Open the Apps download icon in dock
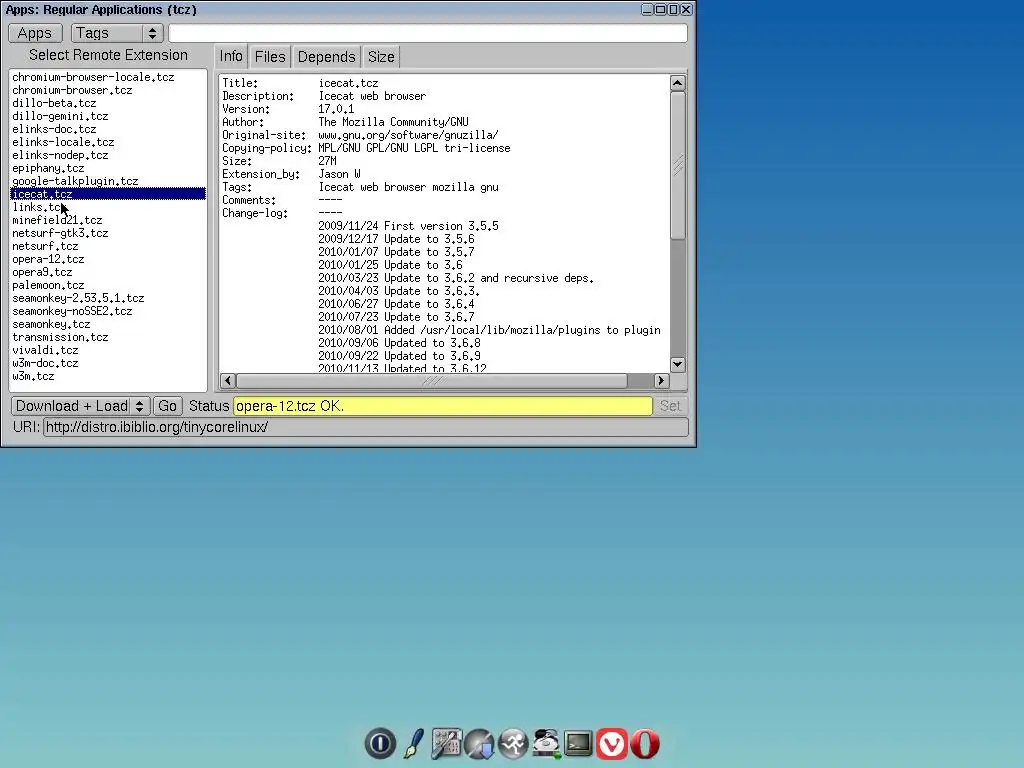1024x768 pixels. click(x=479, y=744)
